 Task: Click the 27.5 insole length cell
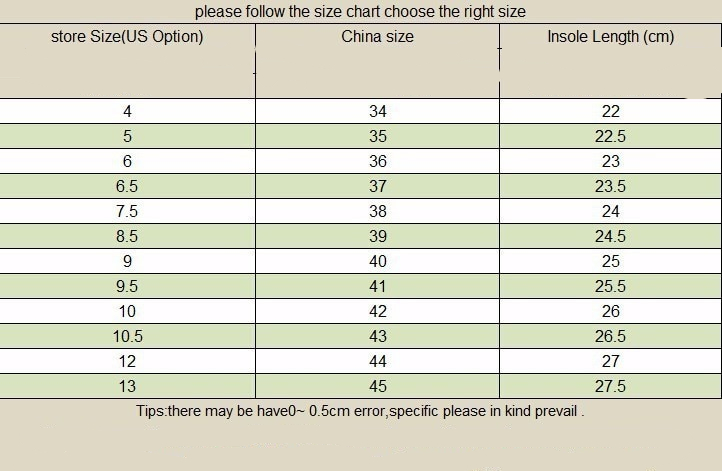[x=610, y=386]
